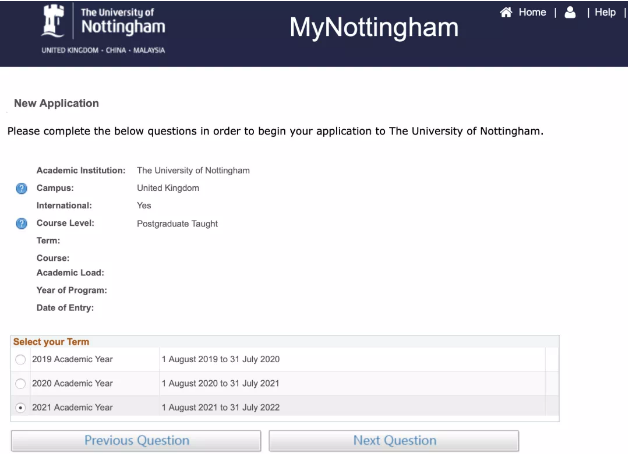This screenshot has width=628, height=454.
Task: Click the Select your Term header
Action: [x=51, y=342]
